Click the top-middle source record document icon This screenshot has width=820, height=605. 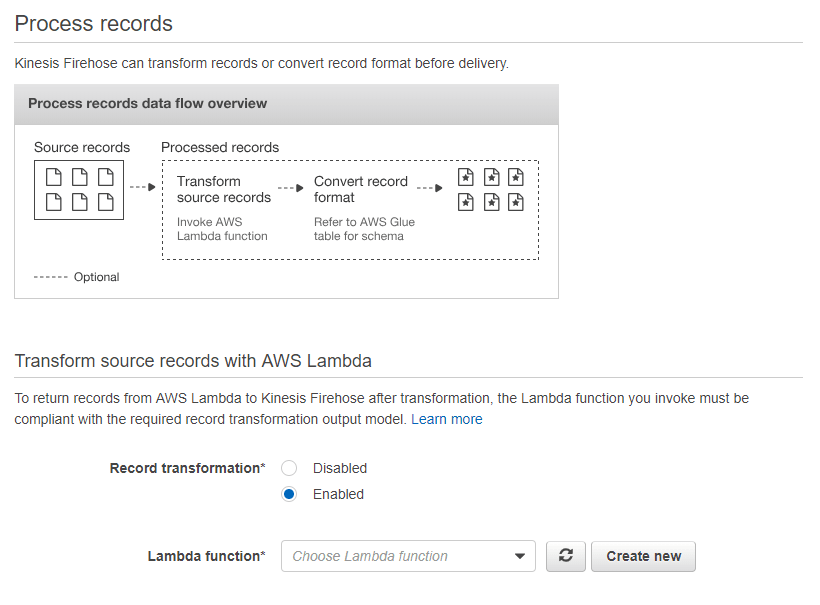[x=79, y=177]
